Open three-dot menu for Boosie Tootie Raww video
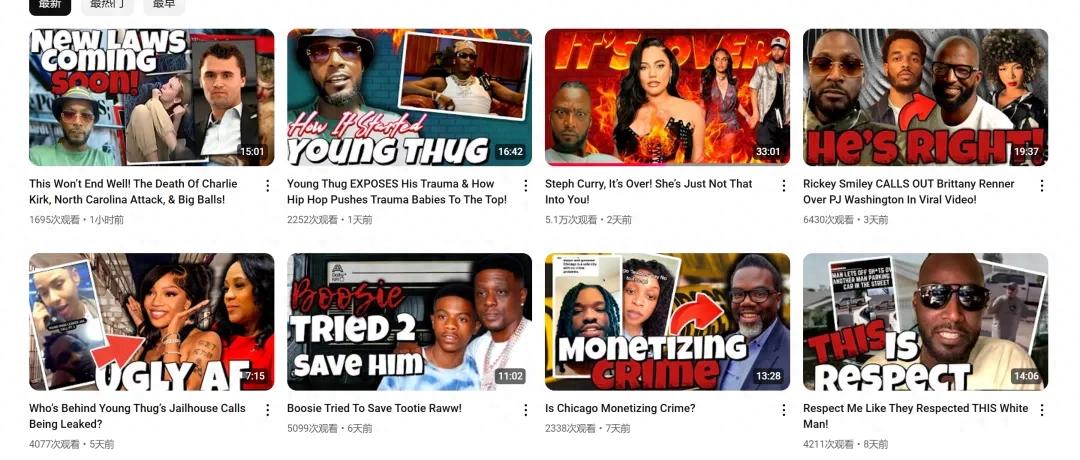The width and height of the screenshot is (1080, 460). [x=526, y=410]
